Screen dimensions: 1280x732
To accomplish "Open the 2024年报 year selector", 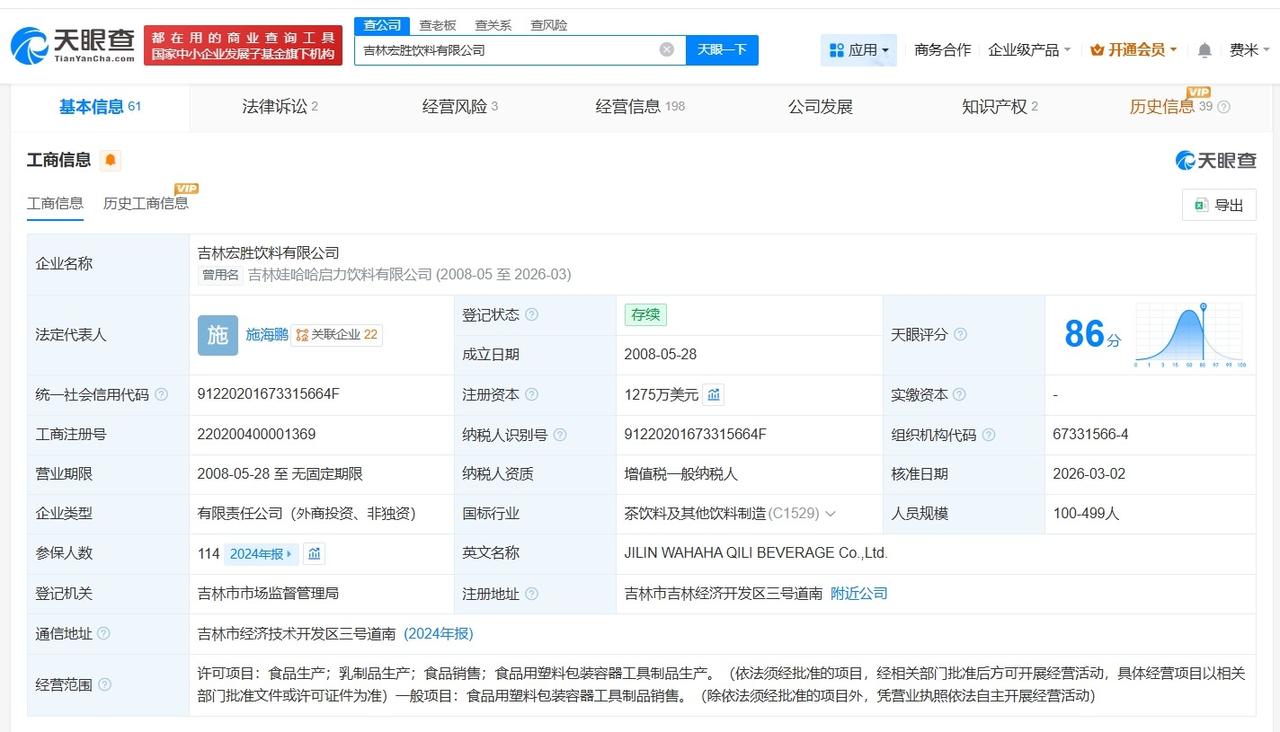I will coord(262,554).
